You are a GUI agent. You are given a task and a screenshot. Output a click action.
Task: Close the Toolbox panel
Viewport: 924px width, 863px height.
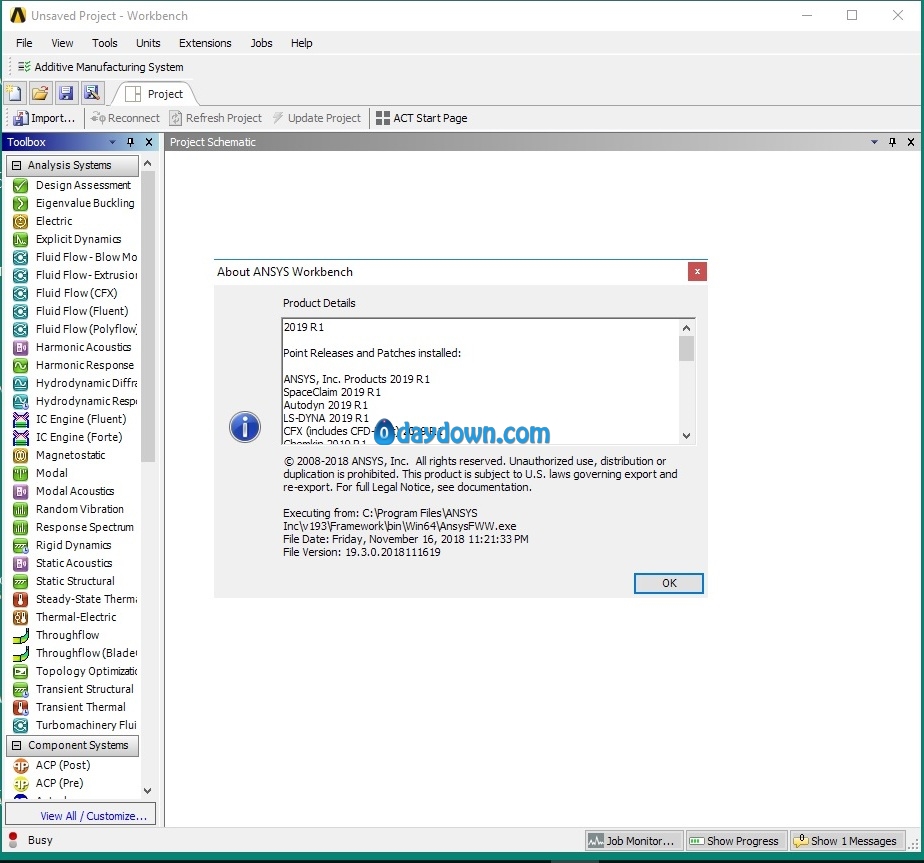[x=149, y=142]
